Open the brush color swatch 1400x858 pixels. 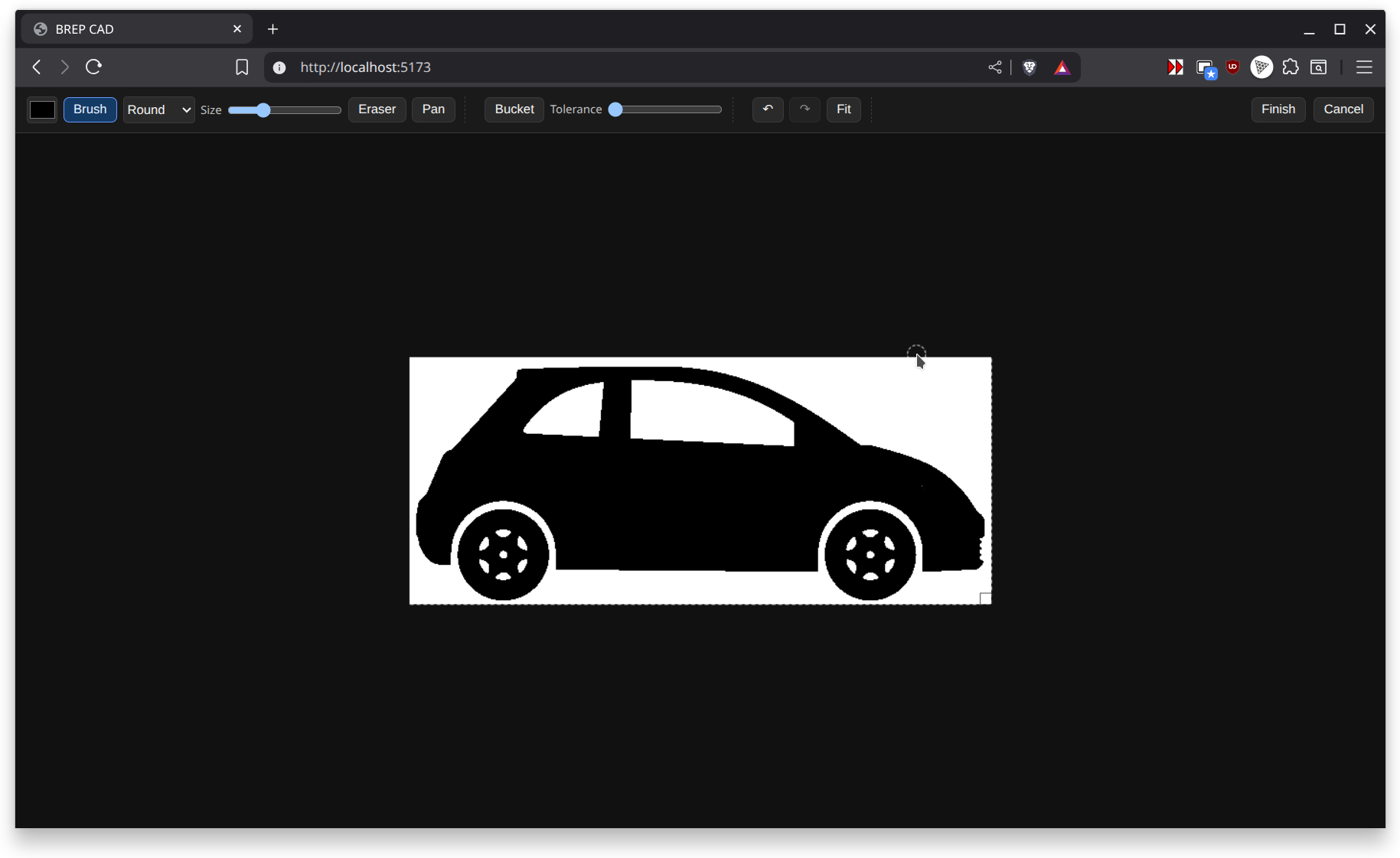[x=41, y=109]
